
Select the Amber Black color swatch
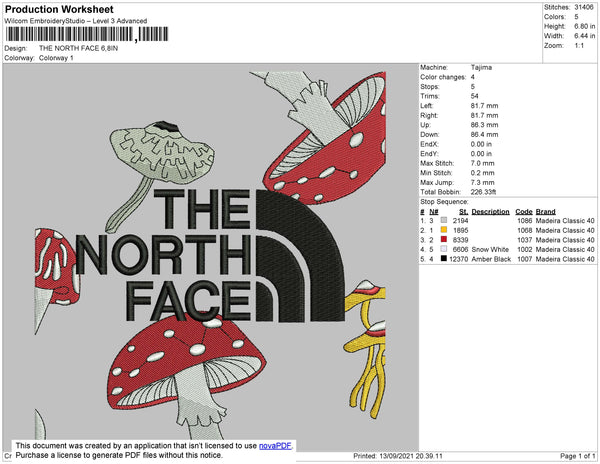[x=444, y=259]
